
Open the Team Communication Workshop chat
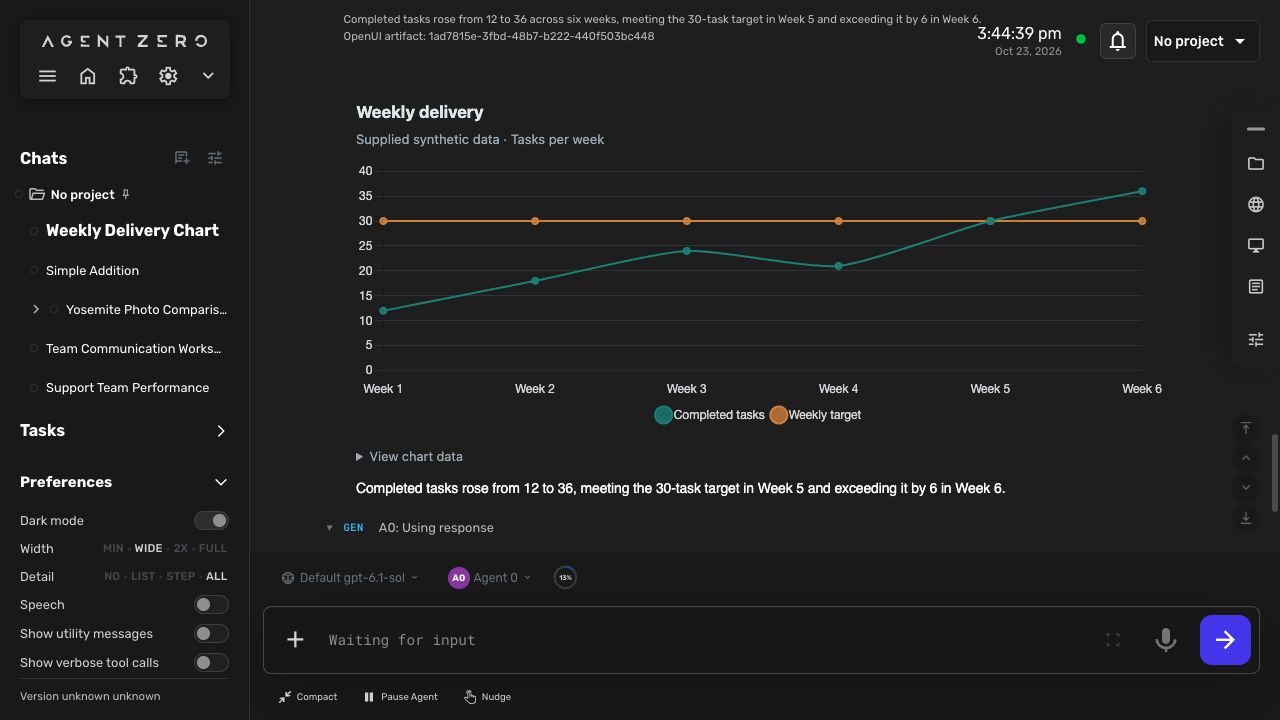134,348
